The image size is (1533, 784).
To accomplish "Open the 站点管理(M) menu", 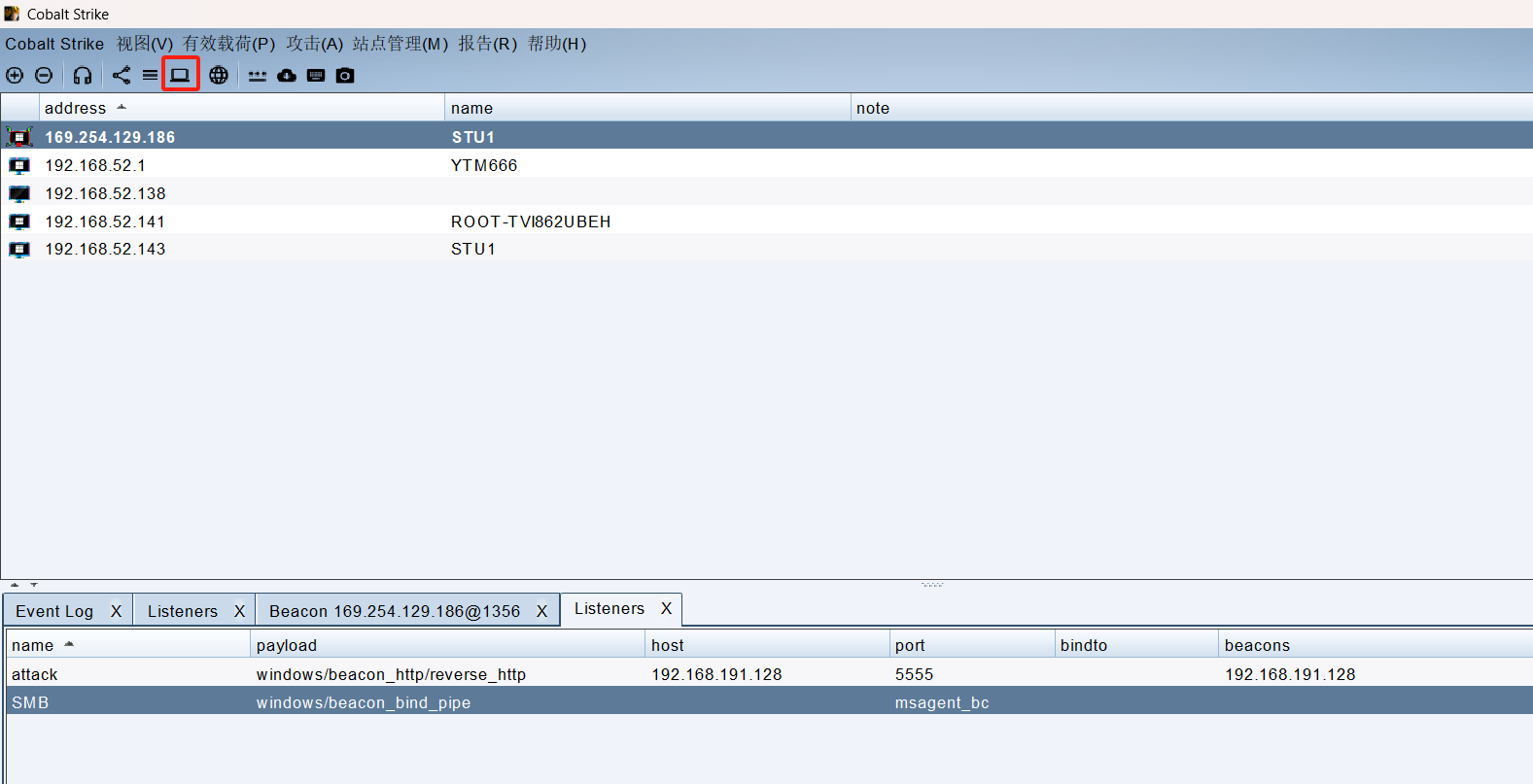I will (401, 44).
